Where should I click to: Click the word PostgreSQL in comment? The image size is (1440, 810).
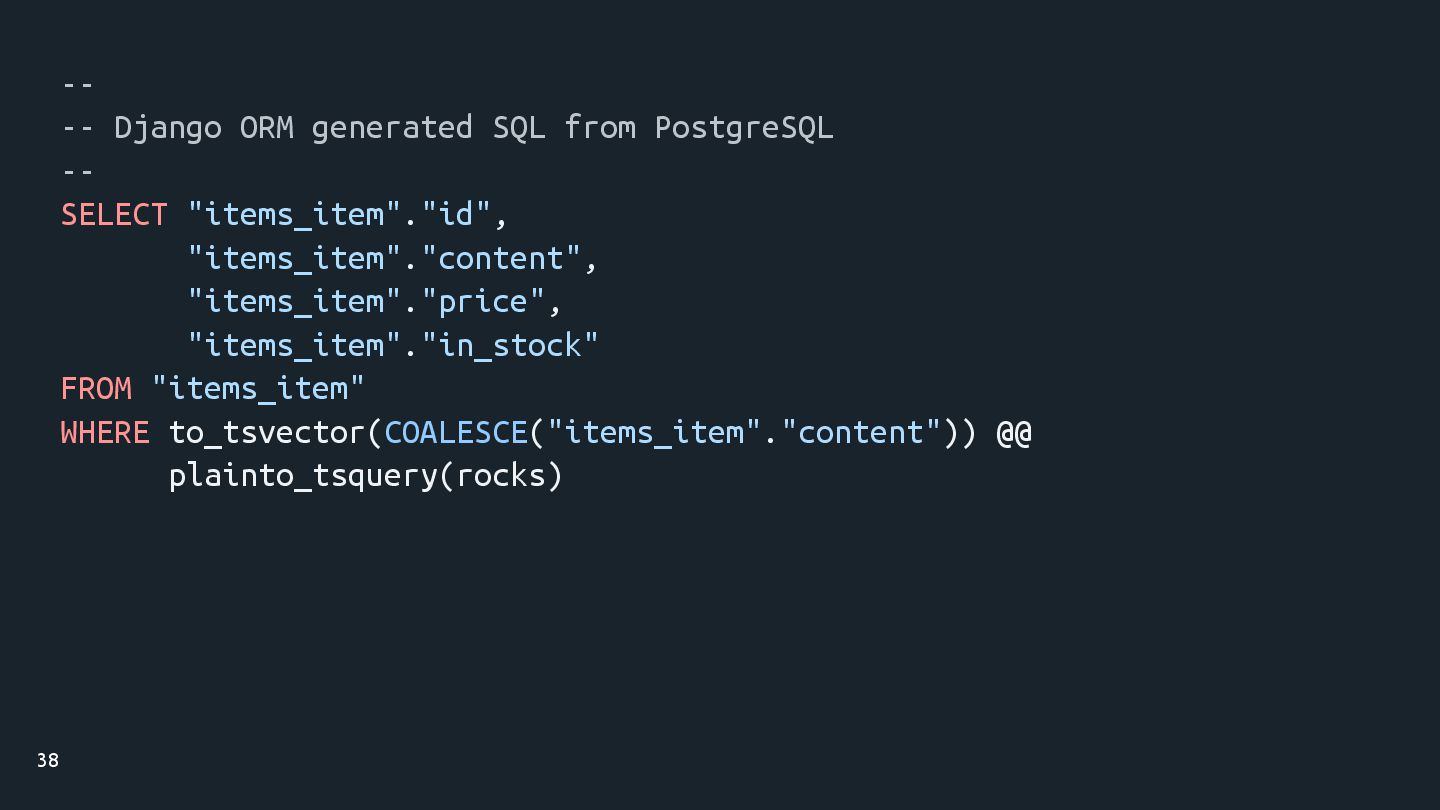pyautogui.click(x=743, y=128)
